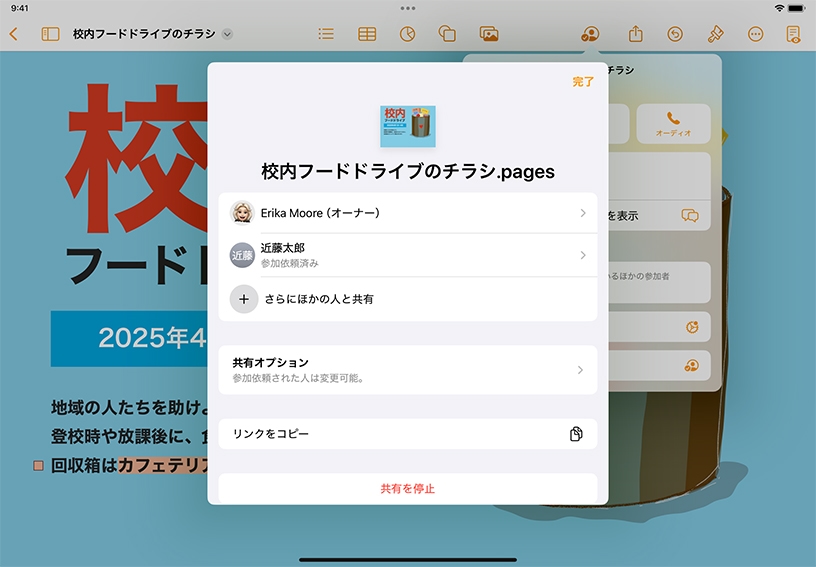Tap the collaboration icon in toolbar
This screenshot has width=816, height=567.
tap(590, 34)
